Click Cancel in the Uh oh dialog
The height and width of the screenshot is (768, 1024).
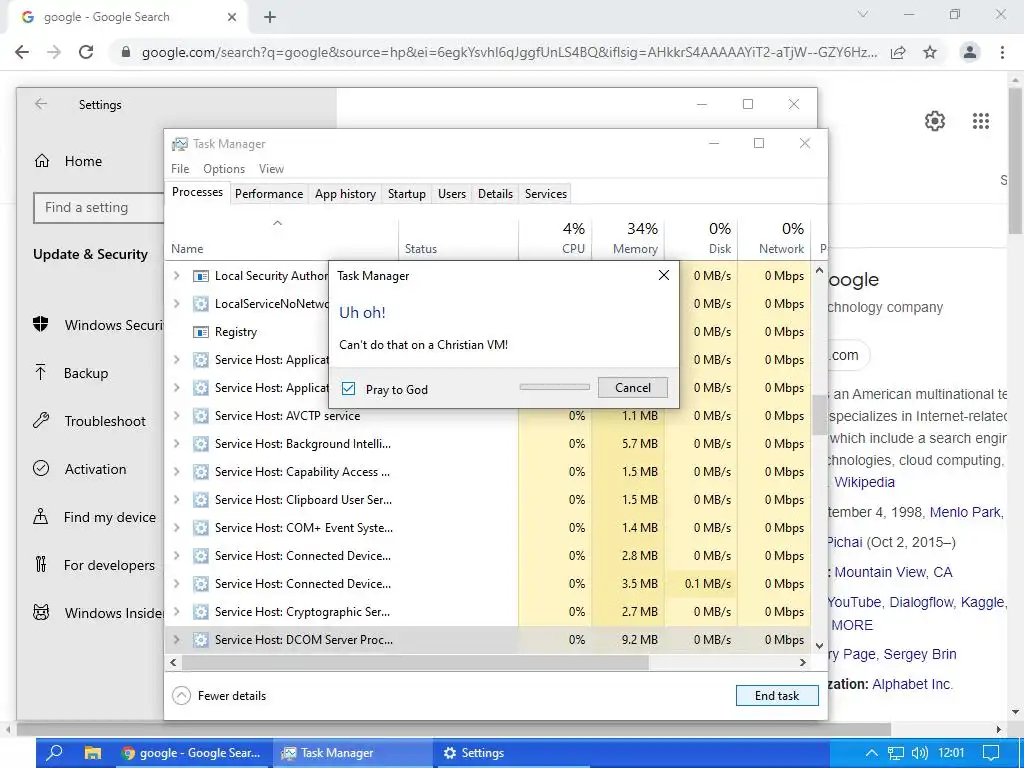pos(632,387)
